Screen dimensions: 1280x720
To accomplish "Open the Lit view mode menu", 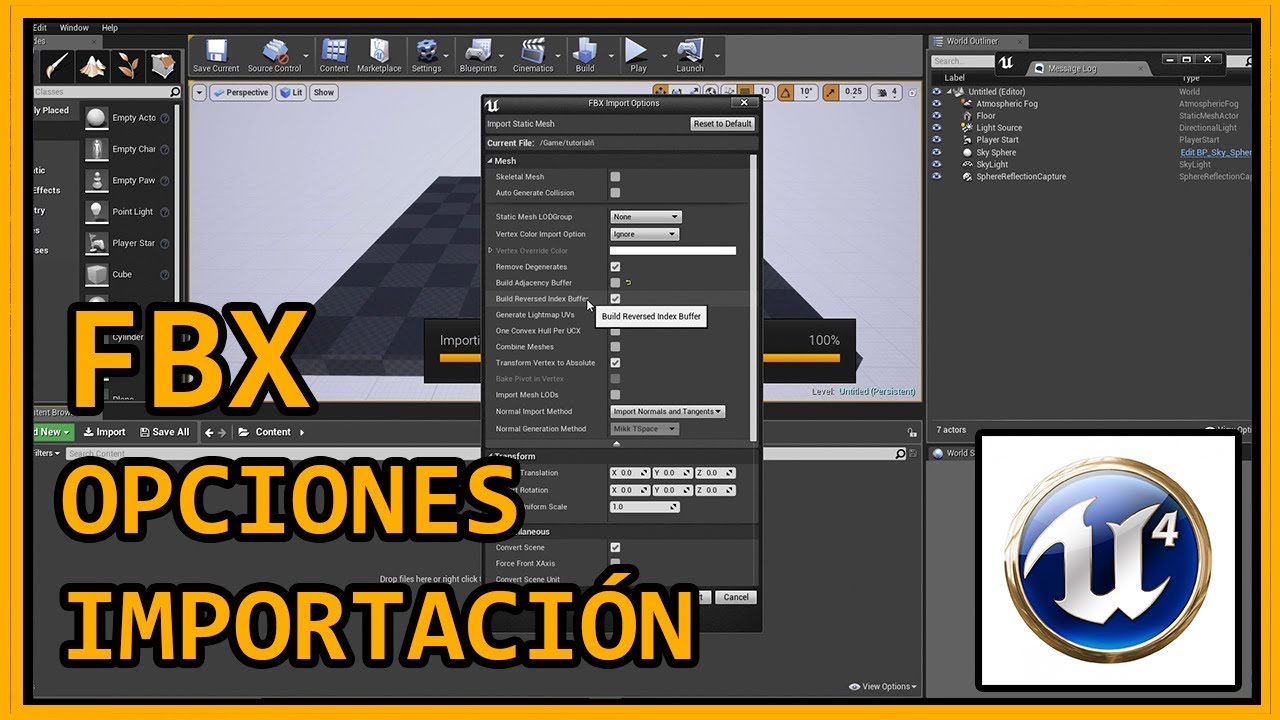I will click(x=291, y=92).
